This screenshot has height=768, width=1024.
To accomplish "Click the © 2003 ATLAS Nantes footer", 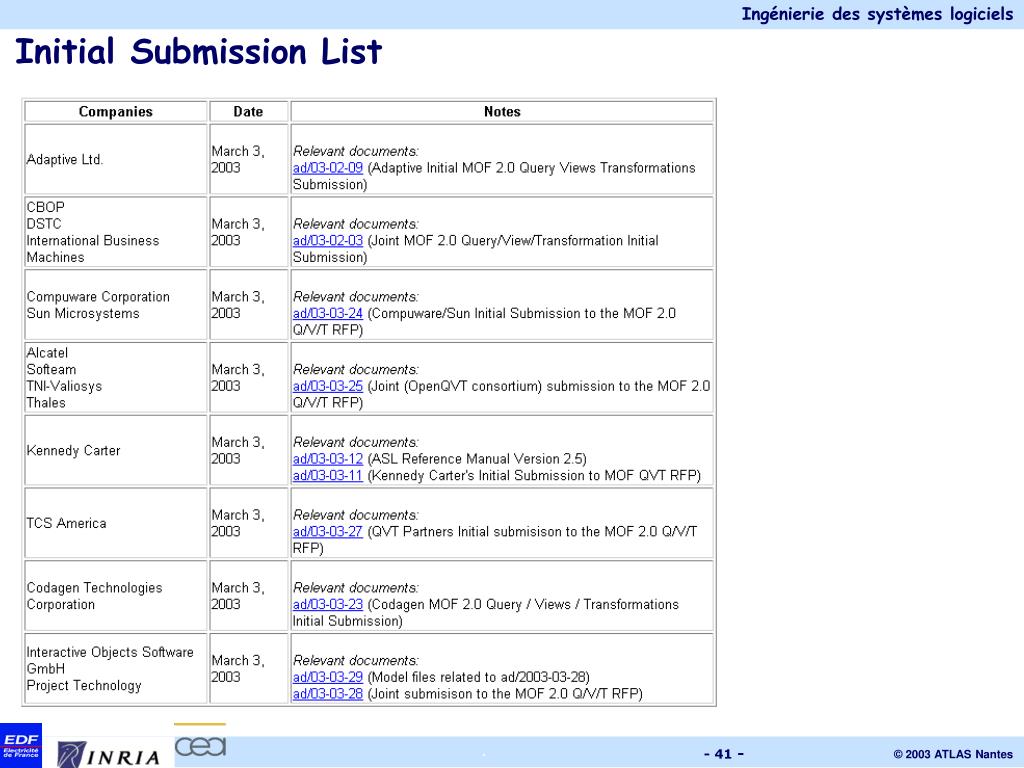I will coord(953,754).
